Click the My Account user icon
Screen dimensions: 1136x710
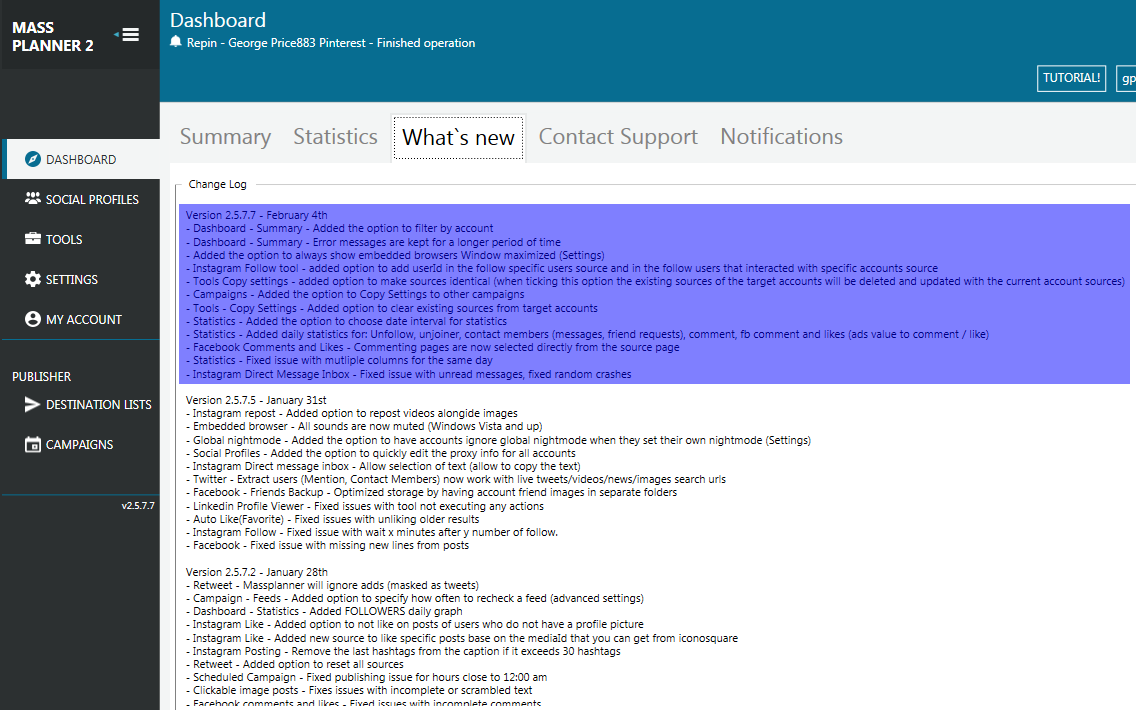[32, 319]
